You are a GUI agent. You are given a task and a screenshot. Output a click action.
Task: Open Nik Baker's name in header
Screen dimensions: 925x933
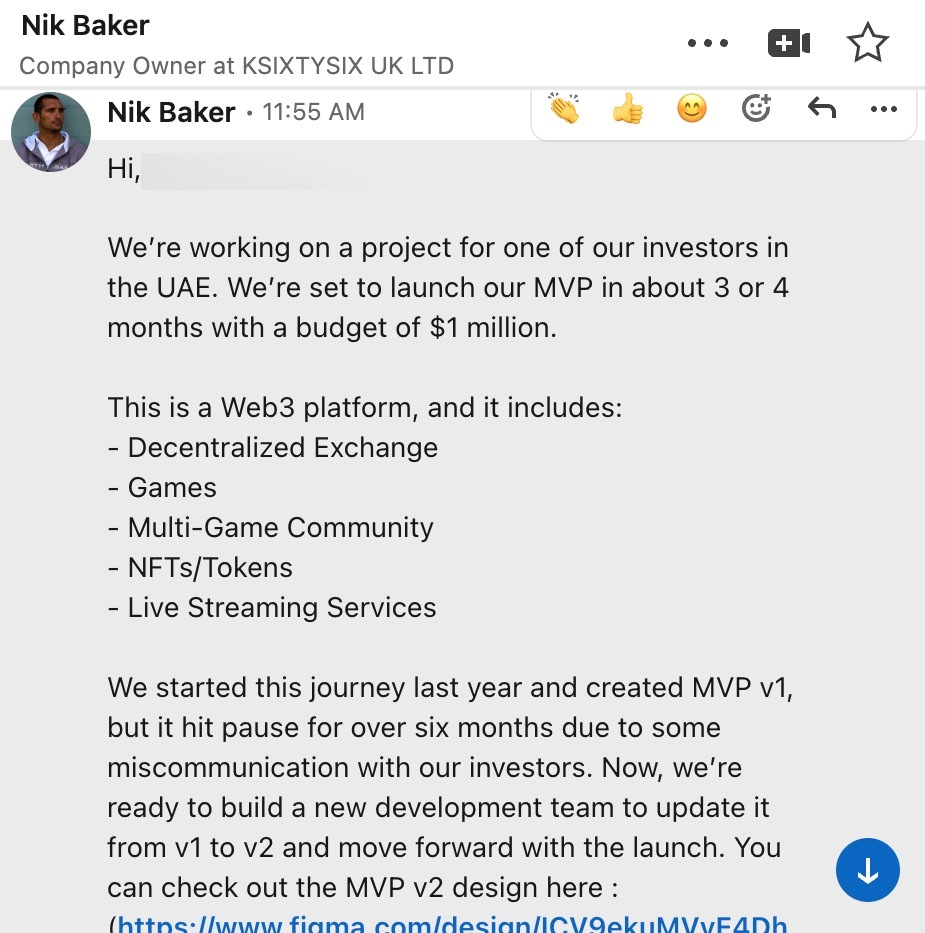(x=86, y=26)
